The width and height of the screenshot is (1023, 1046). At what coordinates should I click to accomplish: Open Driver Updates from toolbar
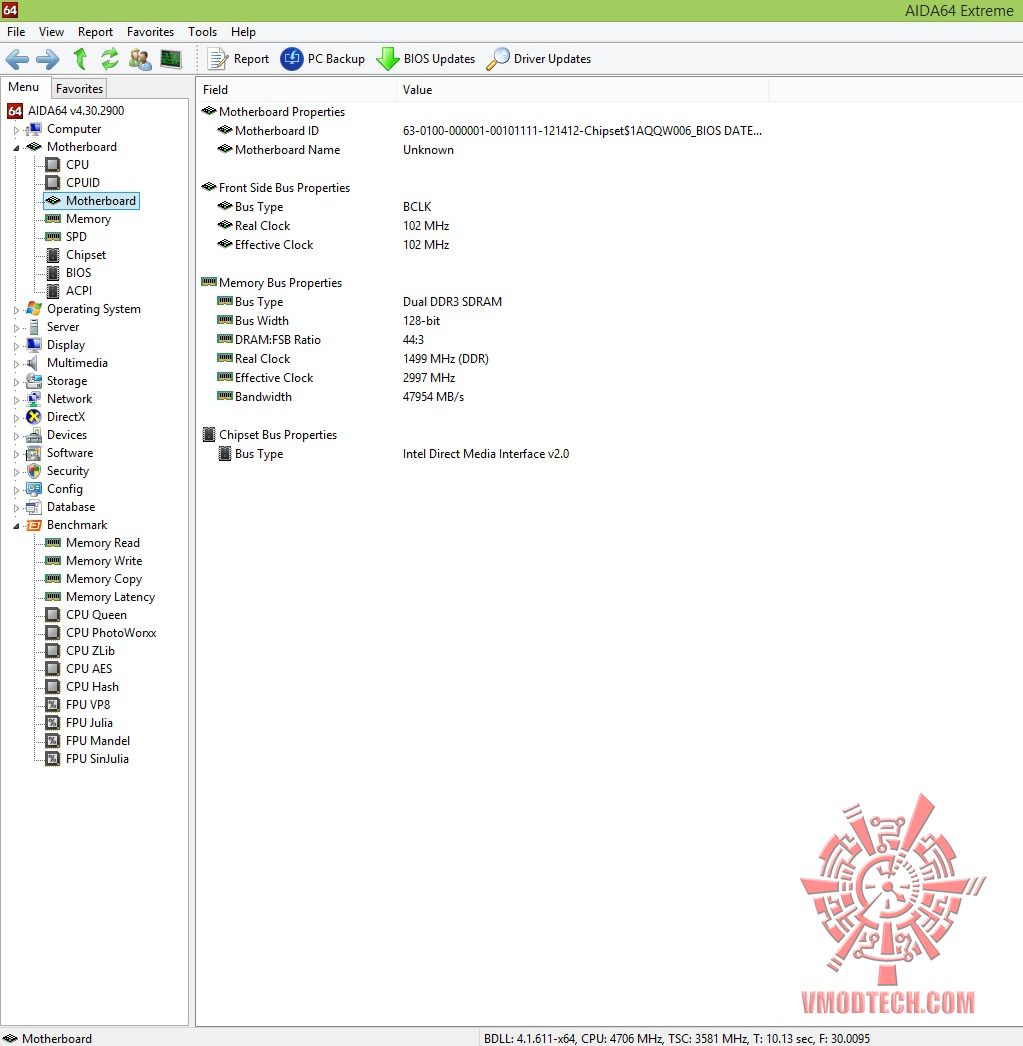(539, 59)
